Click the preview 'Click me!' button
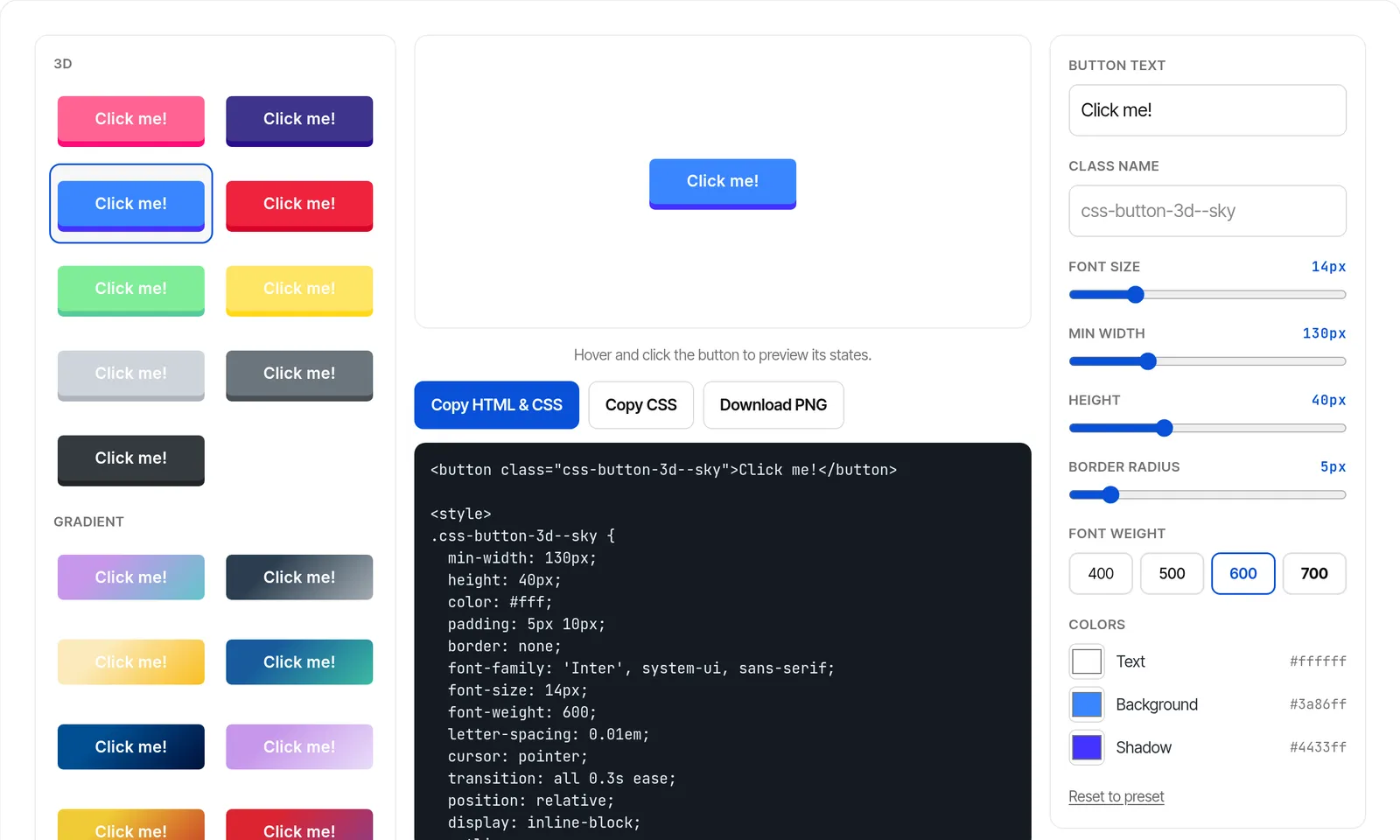The image size is (1400, 840). pyautogui.click(x=723, y=183)
